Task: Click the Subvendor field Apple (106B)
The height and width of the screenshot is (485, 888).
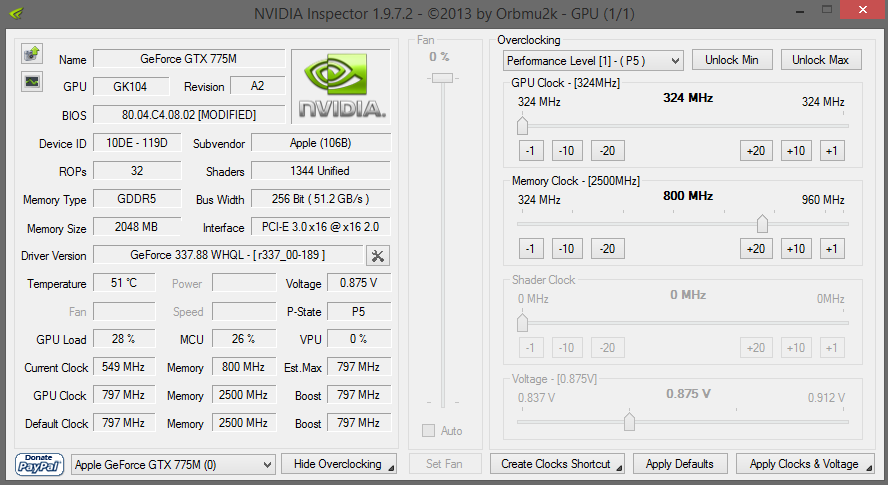Action: click(x=321, y=143)
